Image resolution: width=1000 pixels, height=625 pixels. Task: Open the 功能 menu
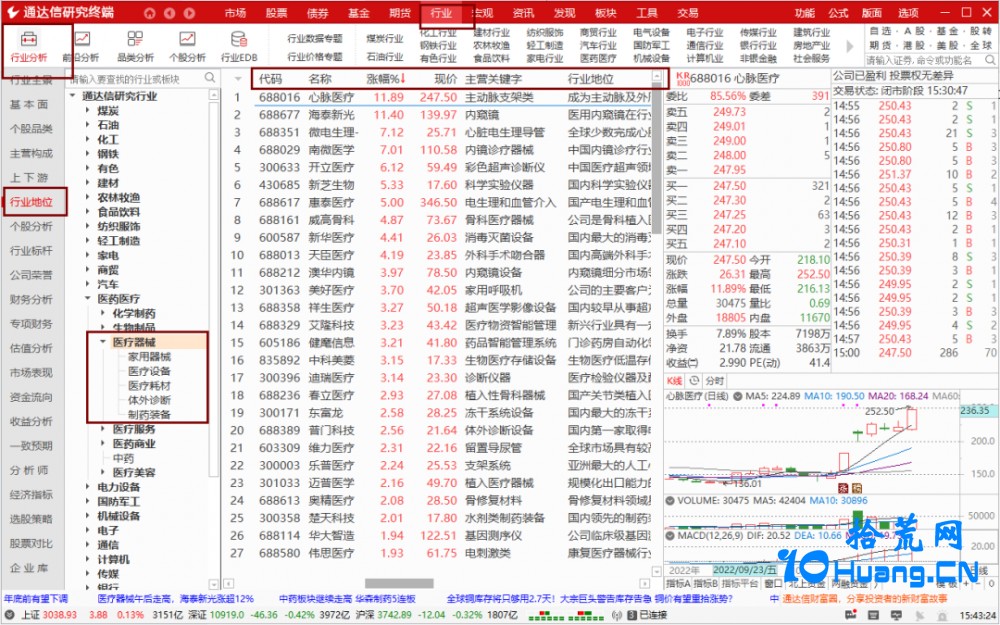805,13
